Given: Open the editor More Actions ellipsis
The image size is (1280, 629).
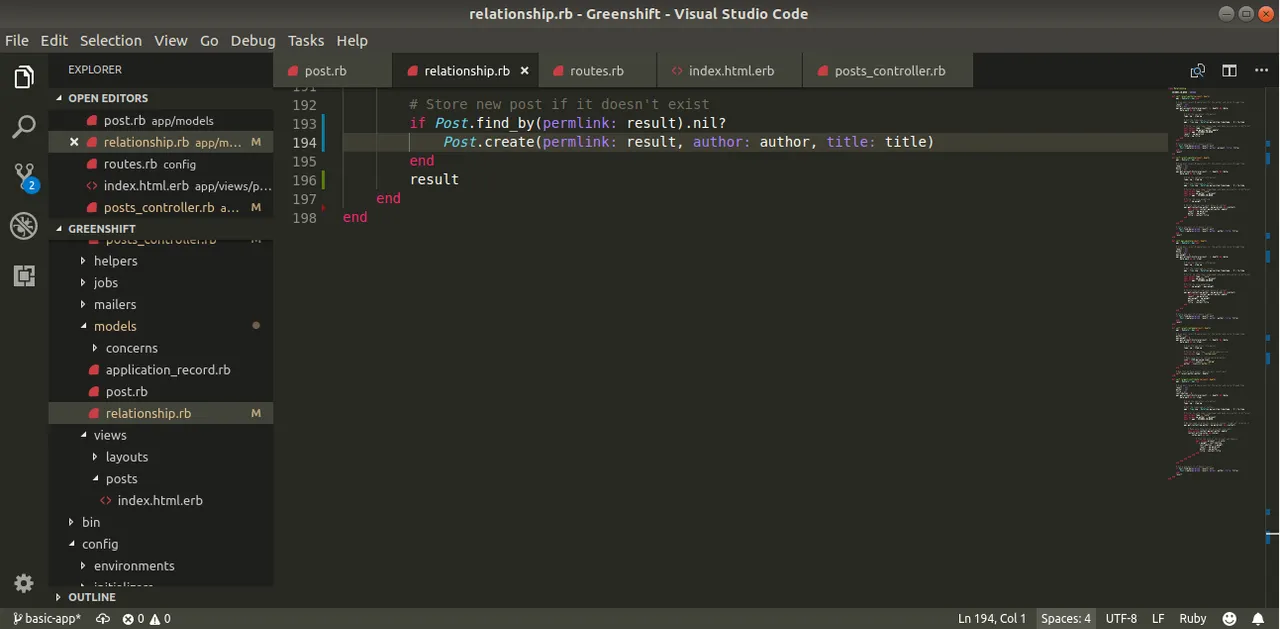Looking at the screenshot, I should pos(1260,71).
